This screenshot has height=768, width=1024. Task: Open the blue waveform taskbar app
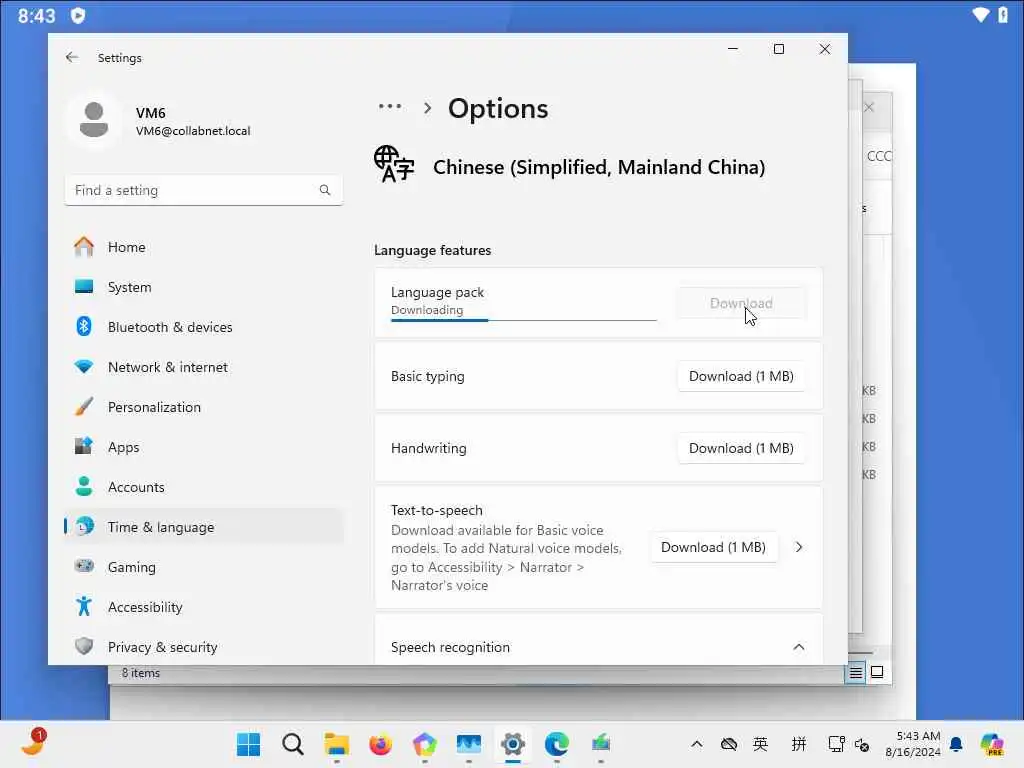pos(469,744)
